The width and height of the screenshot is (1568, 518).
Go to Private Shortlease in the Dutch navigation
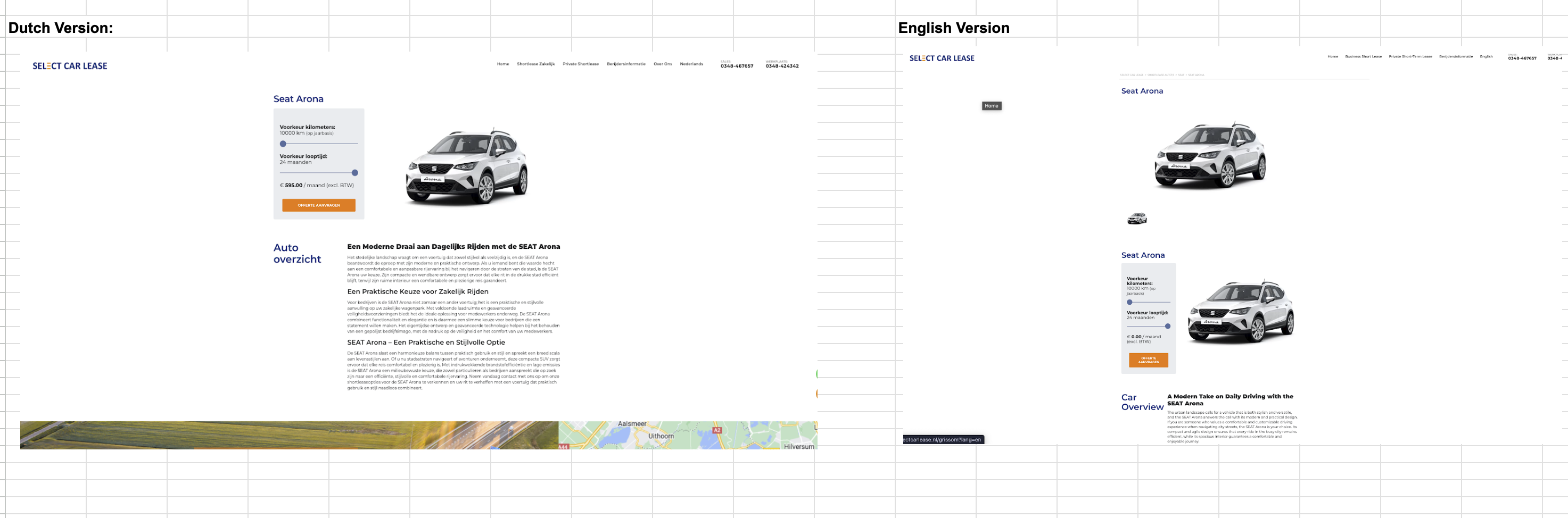(x=581, y=64)
